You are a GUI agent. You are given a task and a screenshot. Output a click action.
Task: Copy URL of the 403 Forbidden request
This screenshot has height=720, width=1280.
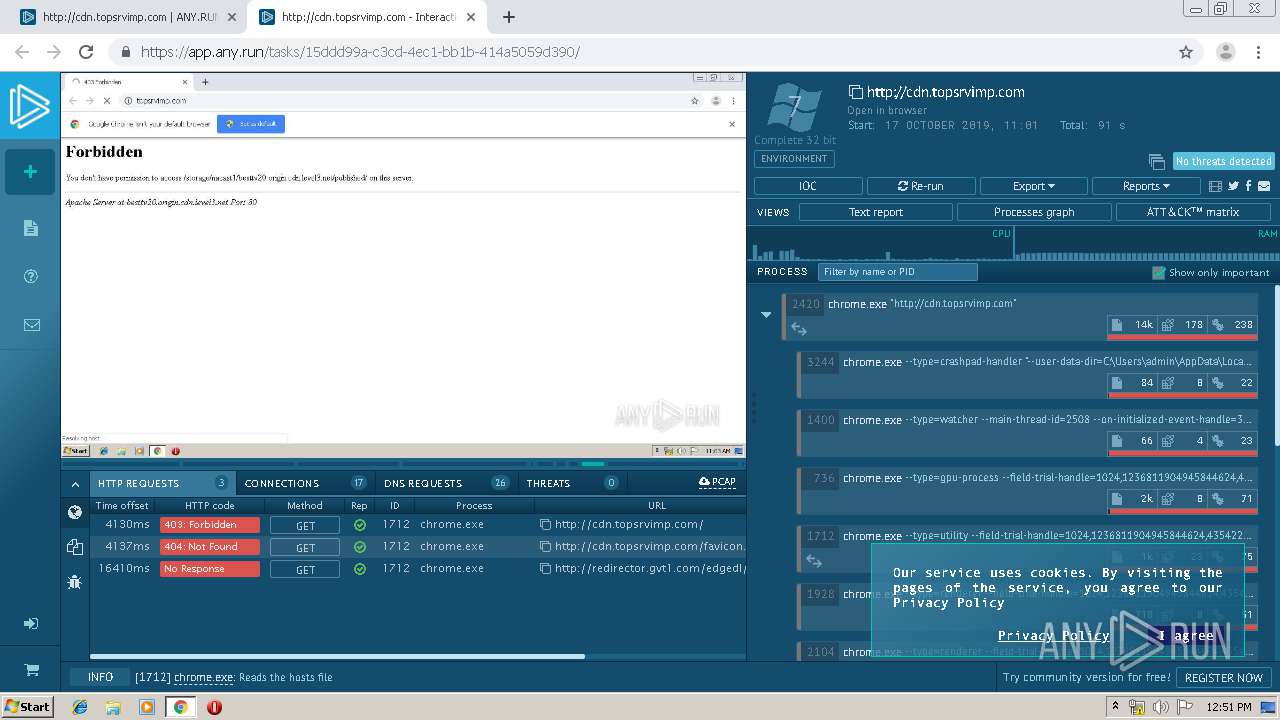(x=545, y=524)
